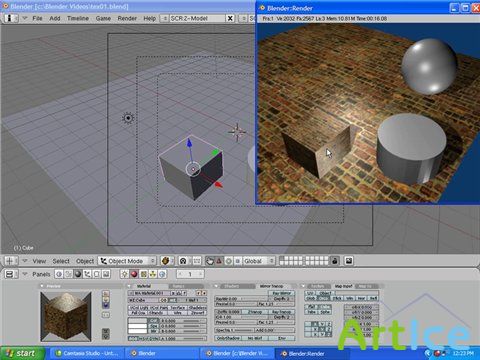Screen dimensions: 480x360
Task: Toggle Ray Transp button
Action: pyautogui.click(x=282, y=312)
